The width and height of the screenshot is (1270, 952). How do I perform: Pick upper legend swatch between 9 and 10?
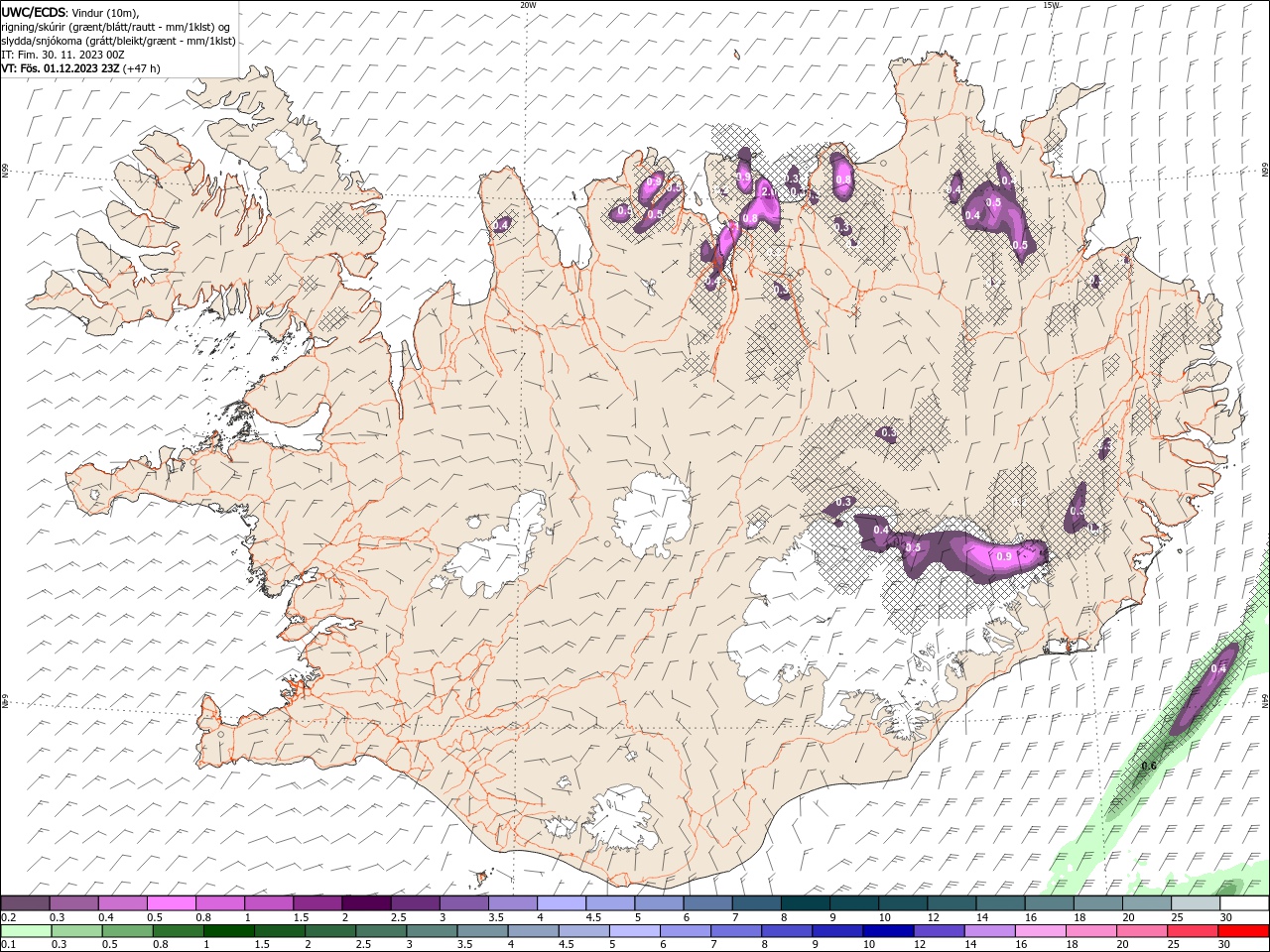(x=854, y=903)
